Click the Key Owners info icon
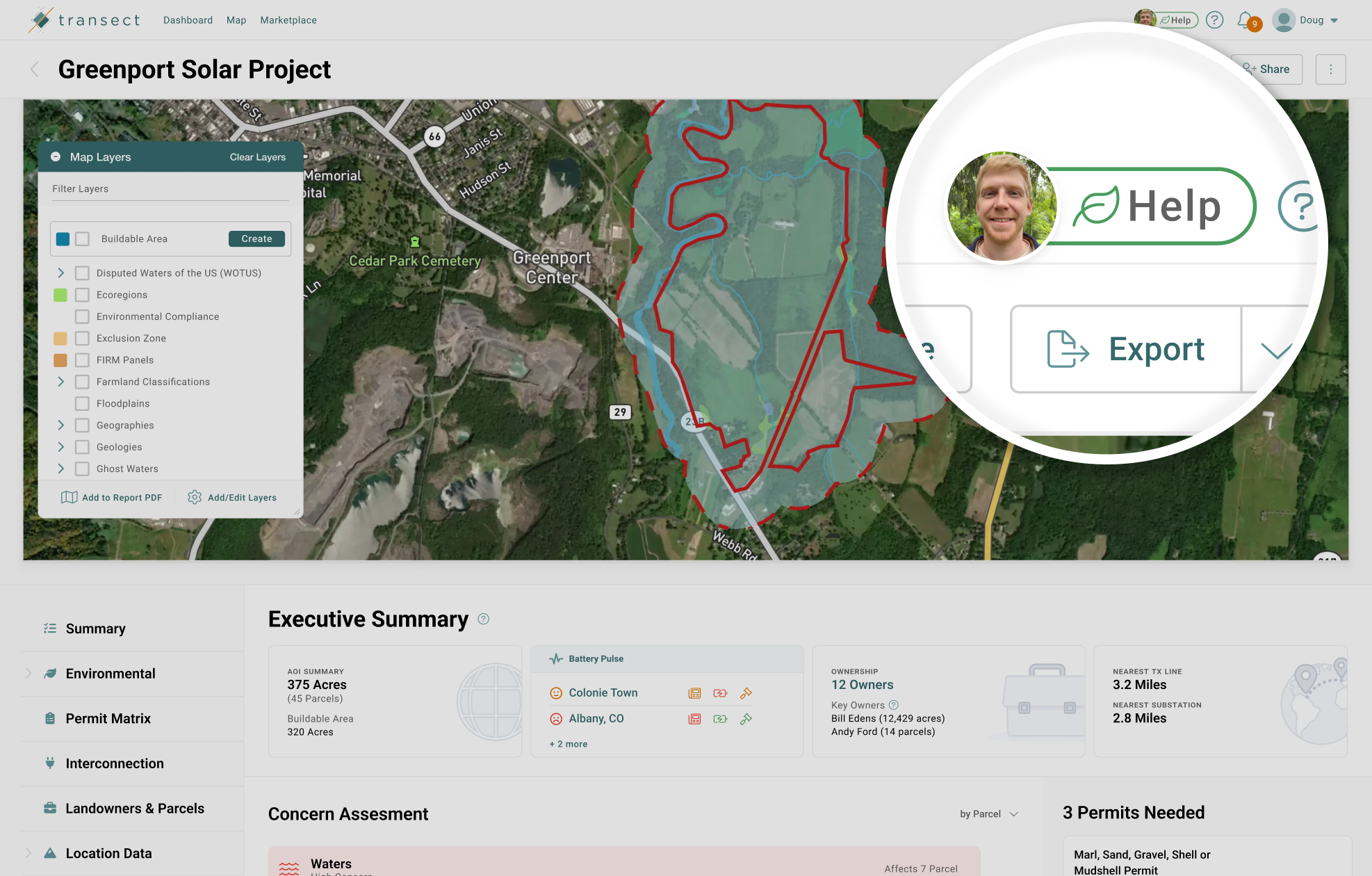 tap(894, 705)
